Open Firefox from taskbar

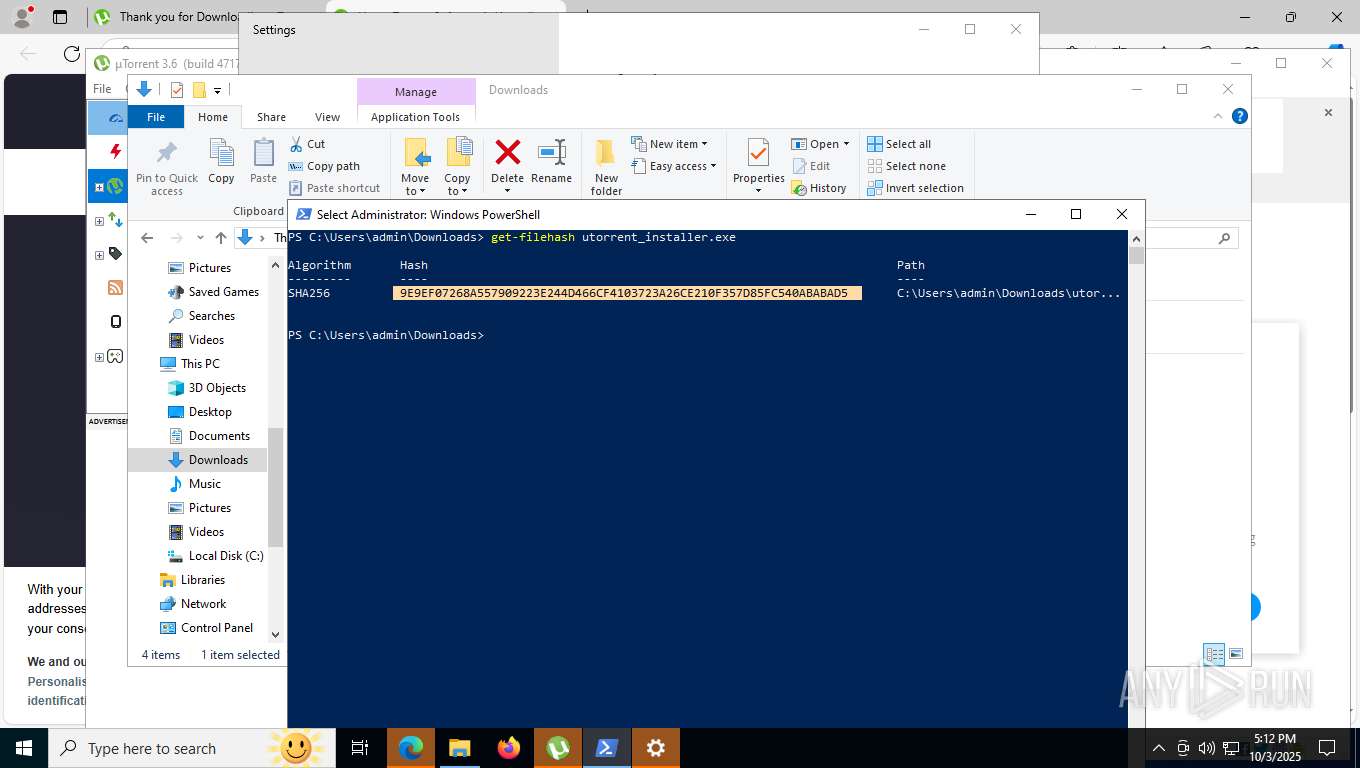[509, 748]
